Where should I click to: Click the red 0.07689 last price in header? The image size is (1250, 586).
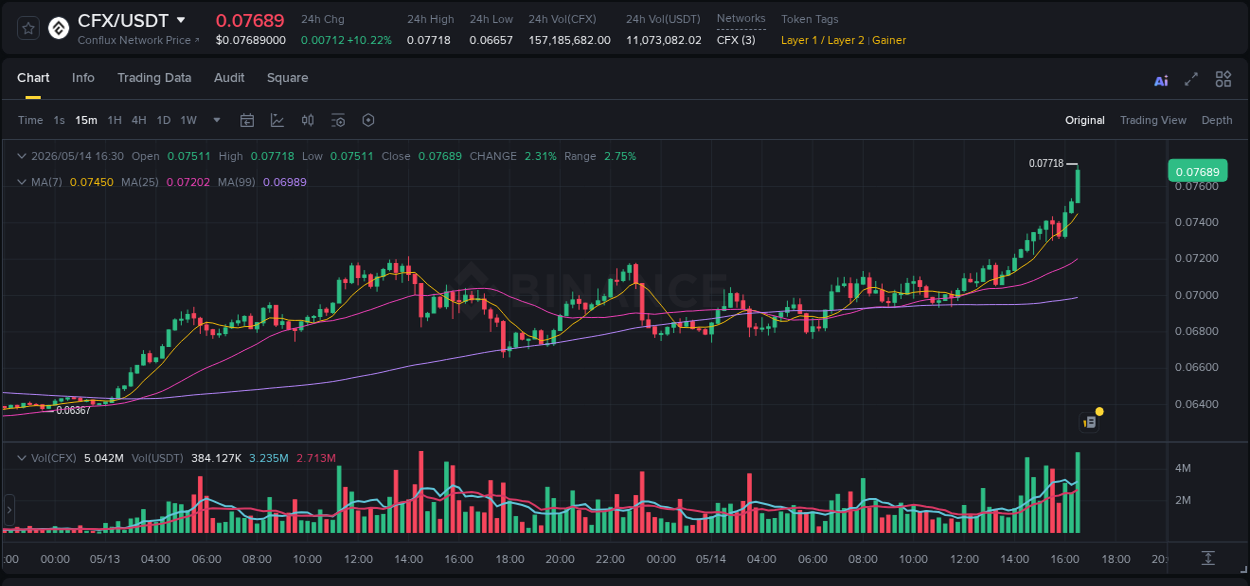point(250,20)
